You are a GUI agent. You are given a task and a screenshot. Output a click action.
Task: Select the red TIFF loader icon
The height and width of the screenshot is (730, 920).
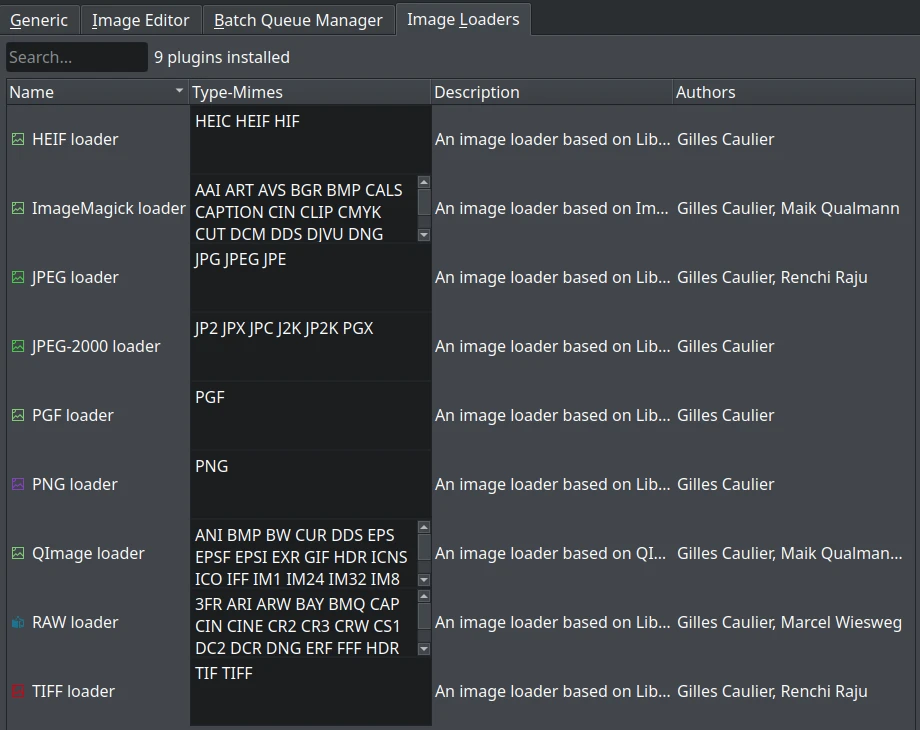pyautogui.click(x=18, y=691)
